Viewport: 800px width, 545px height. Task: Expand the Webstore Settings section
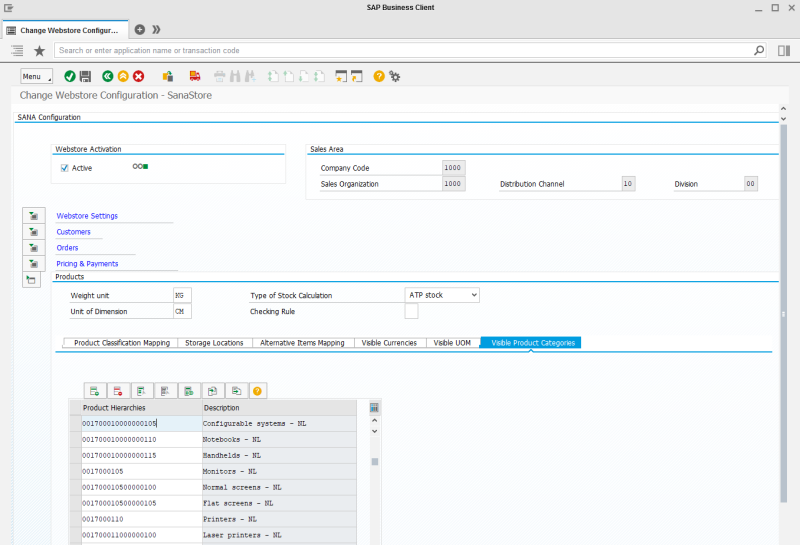[34, 216]
